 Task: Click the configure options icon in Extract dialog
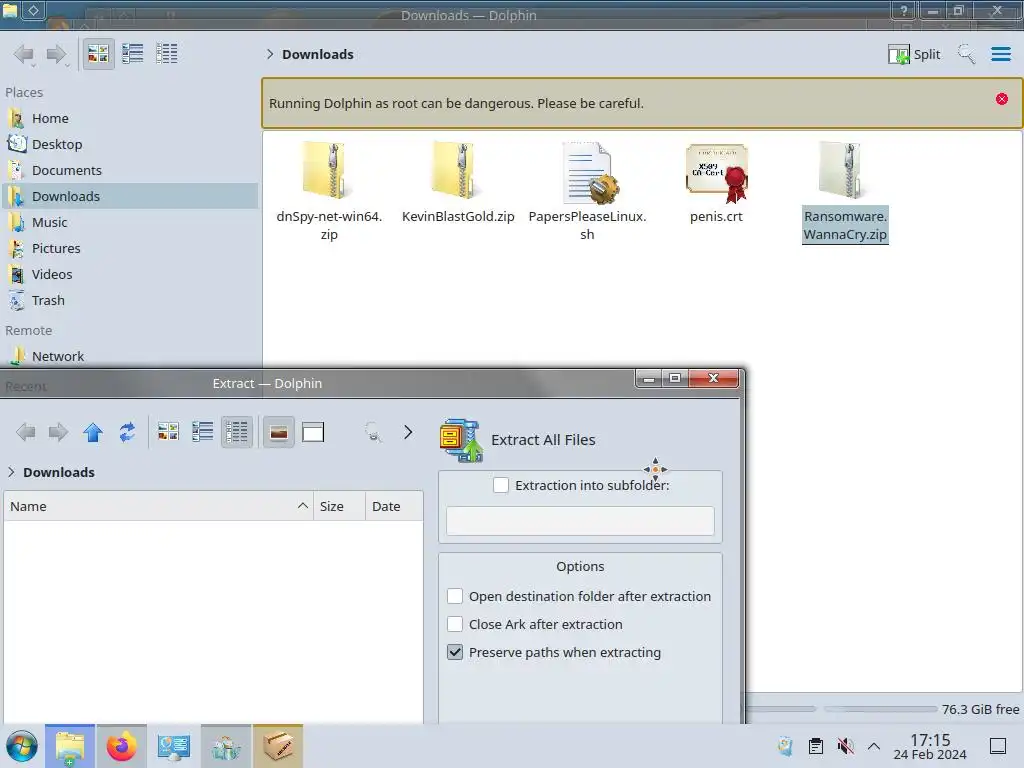pos(373,432)
